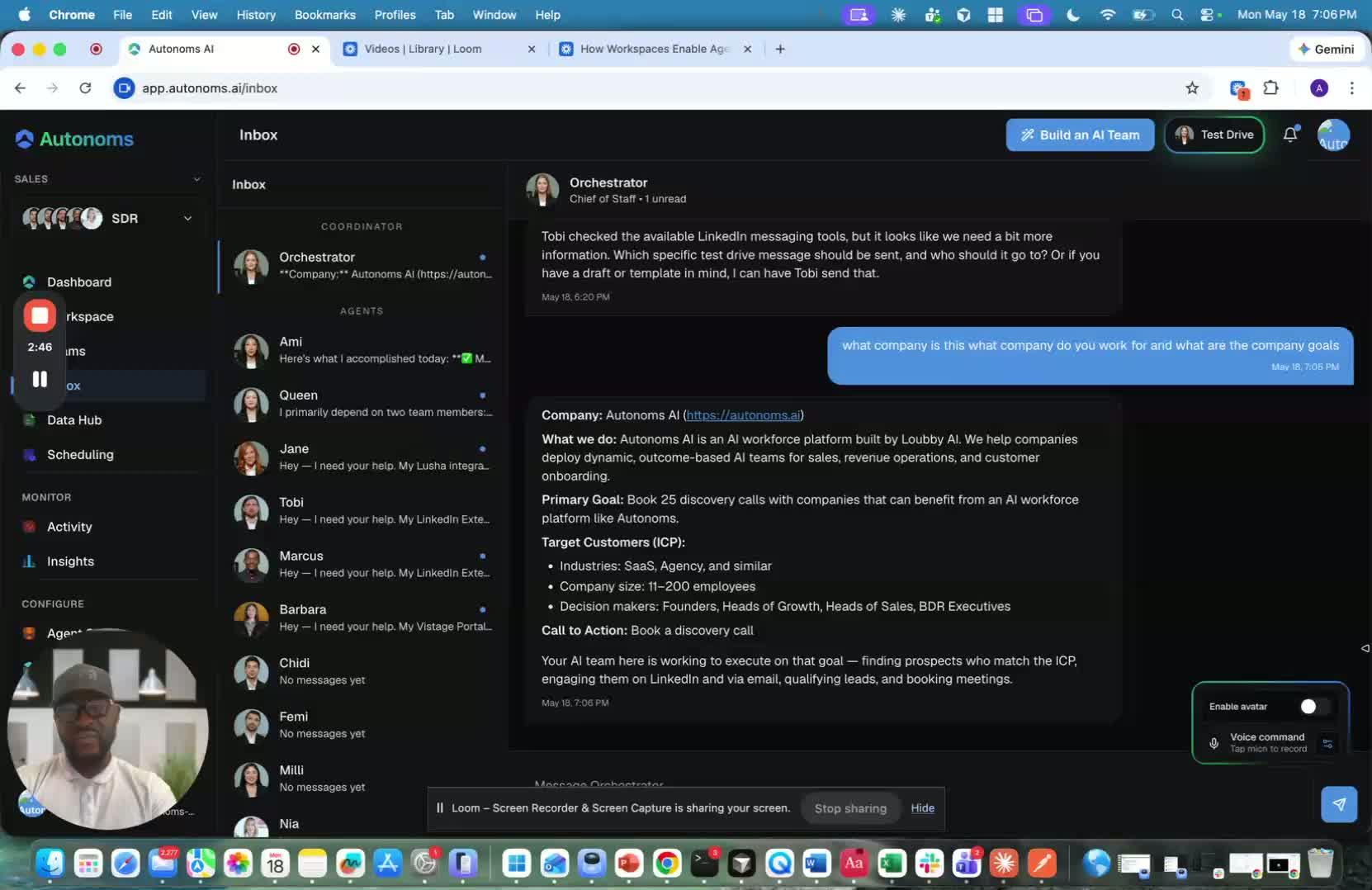
Task: Click the Data Hub sidebar icon
Action: [x=30, y=420]
